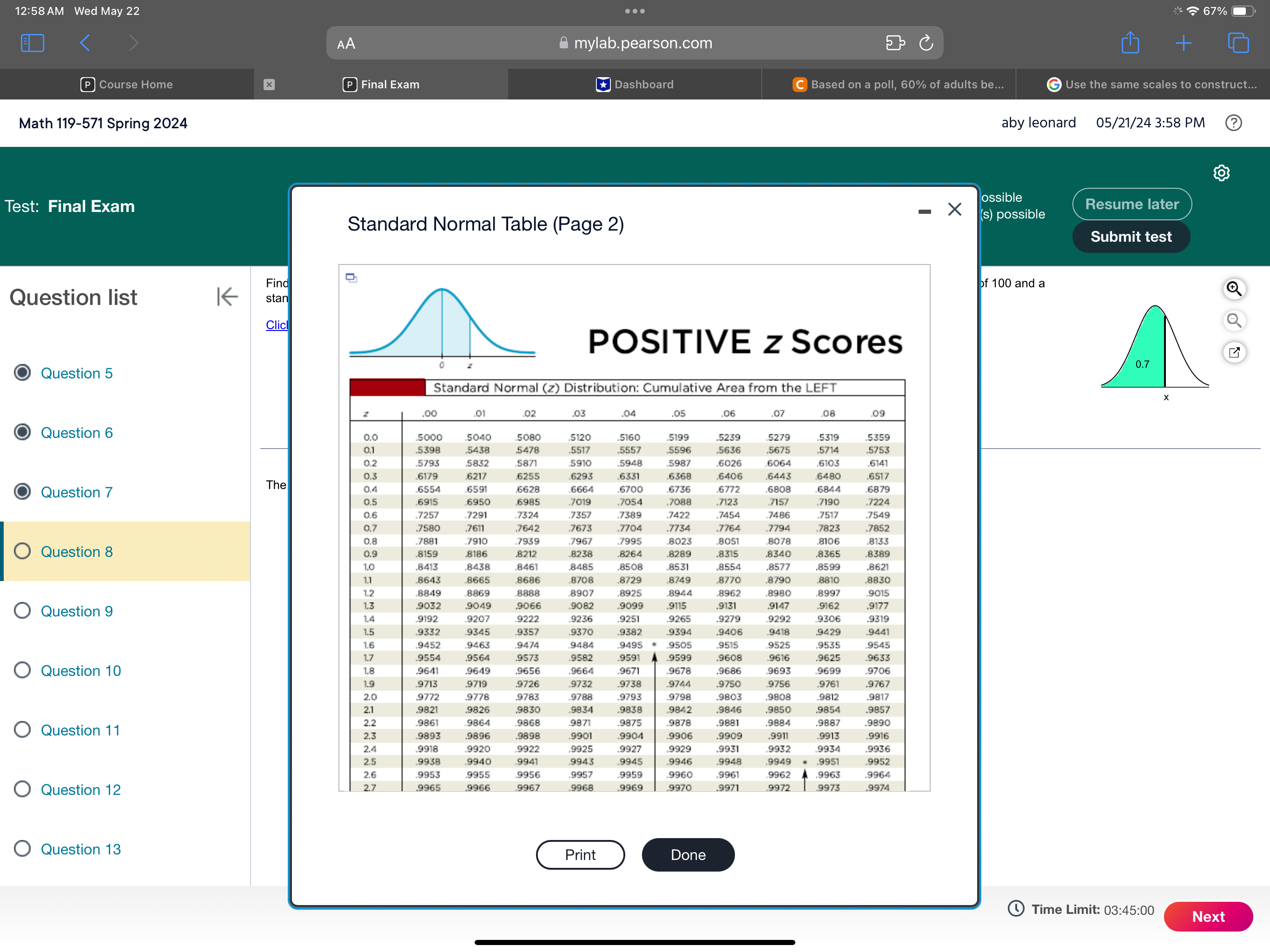Collapse the Question list panel
1270x952 pixels.
pos(227,297)
